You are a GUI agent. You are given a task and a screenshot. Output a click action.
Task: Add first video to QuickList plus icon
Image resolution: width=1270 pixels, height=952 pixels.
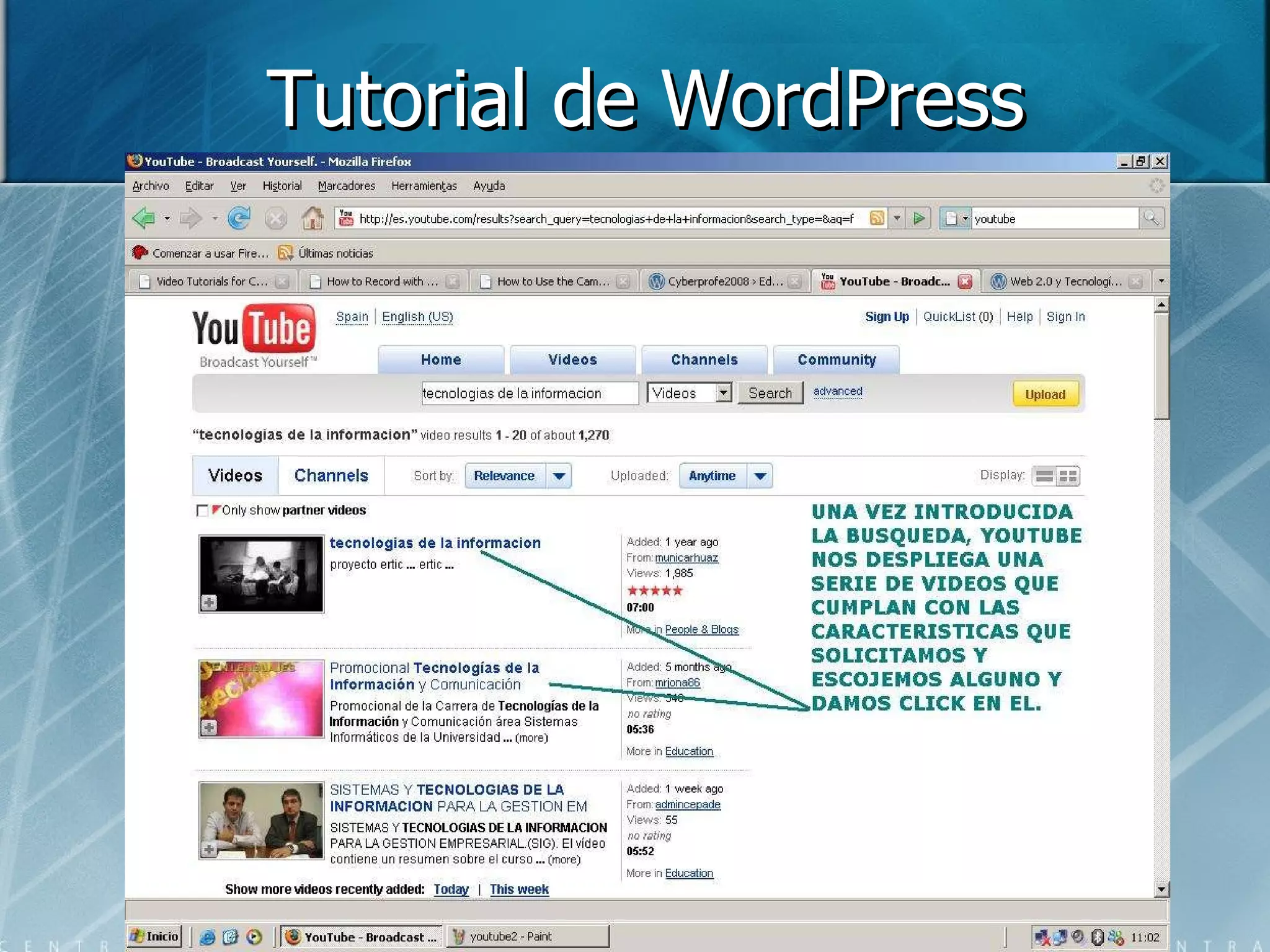(x=209, y=602)
